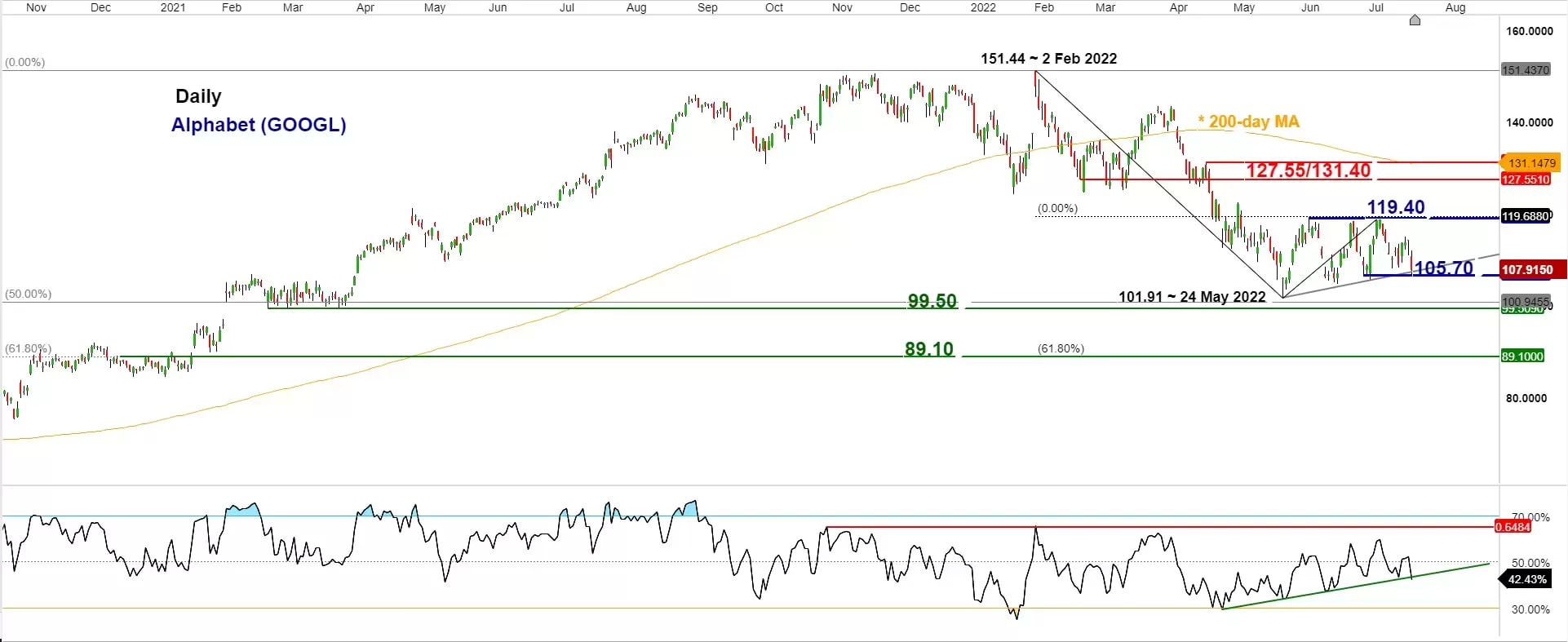Click the '80.0000' price axis value
Viewport: 1568px width, 642px height.
(1526, 398)
